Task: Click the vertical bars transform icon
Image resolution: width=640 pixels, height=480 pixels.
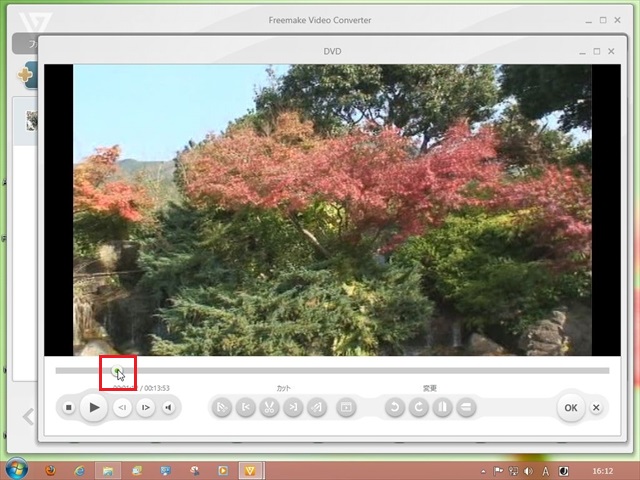Action: (x=443, y=407)
